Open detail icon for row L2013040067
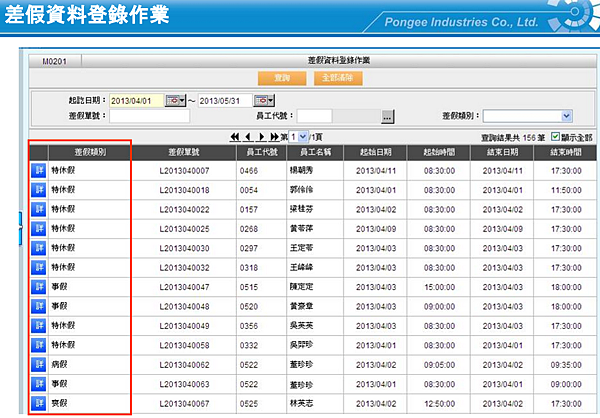Viewport: 600px width, 418px height. point(39,403)
